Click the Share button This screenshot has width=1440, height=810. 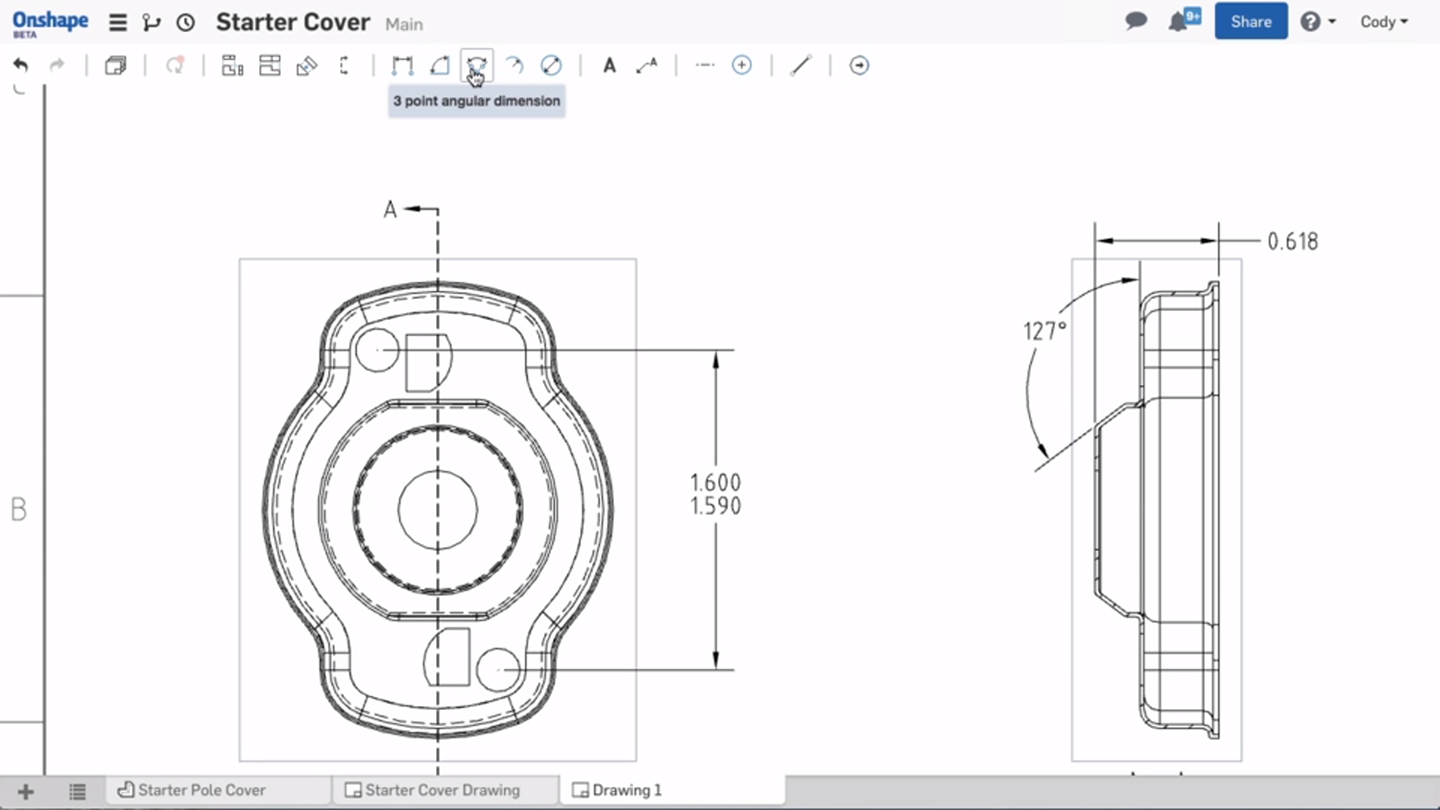(1250, 20)
